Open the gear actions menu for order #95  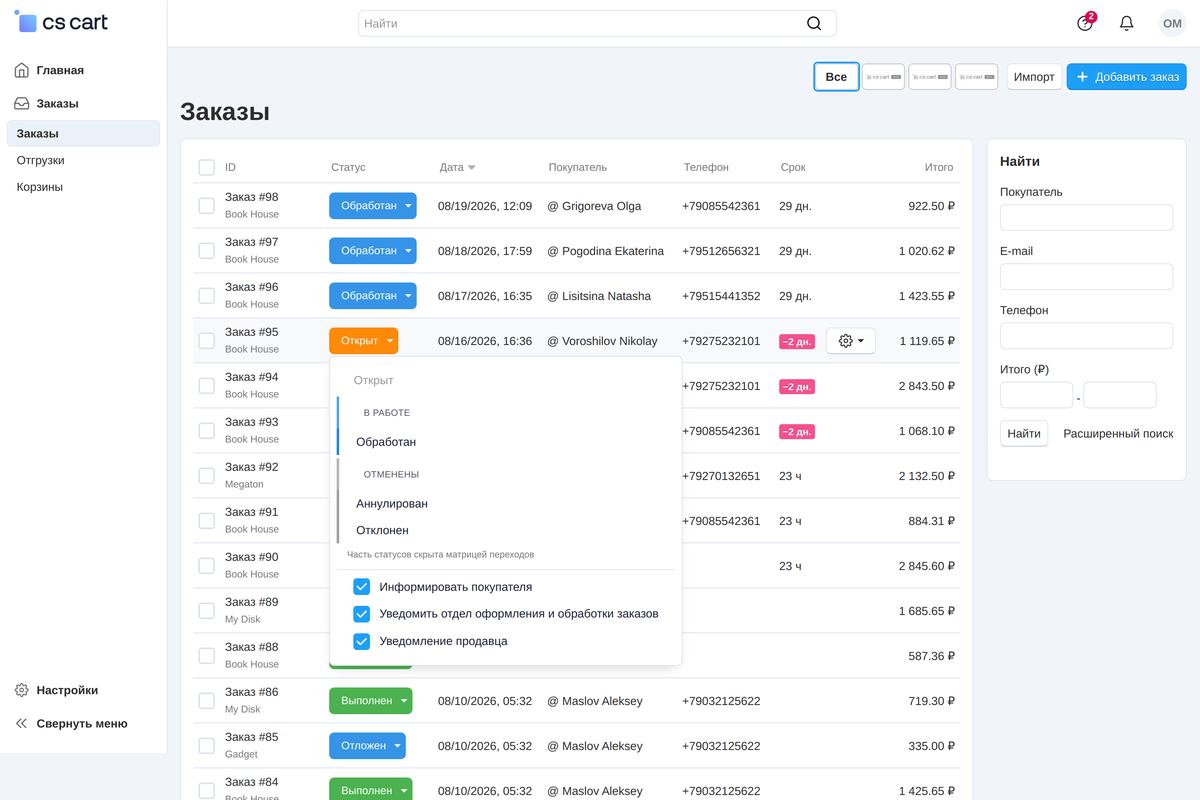click(851, 341)
